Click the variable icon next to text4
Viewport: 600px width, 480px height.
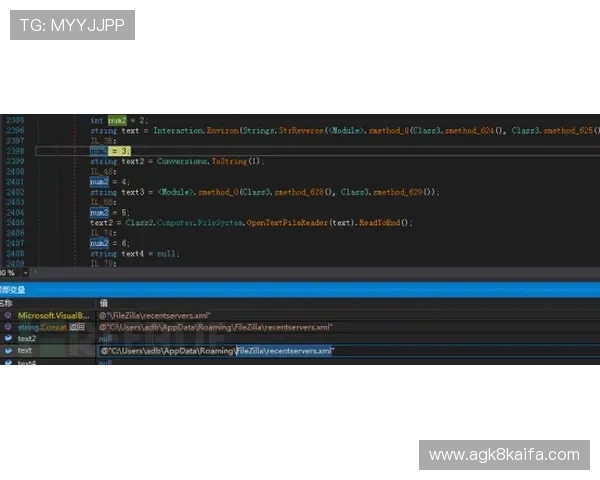pos(8,363)
